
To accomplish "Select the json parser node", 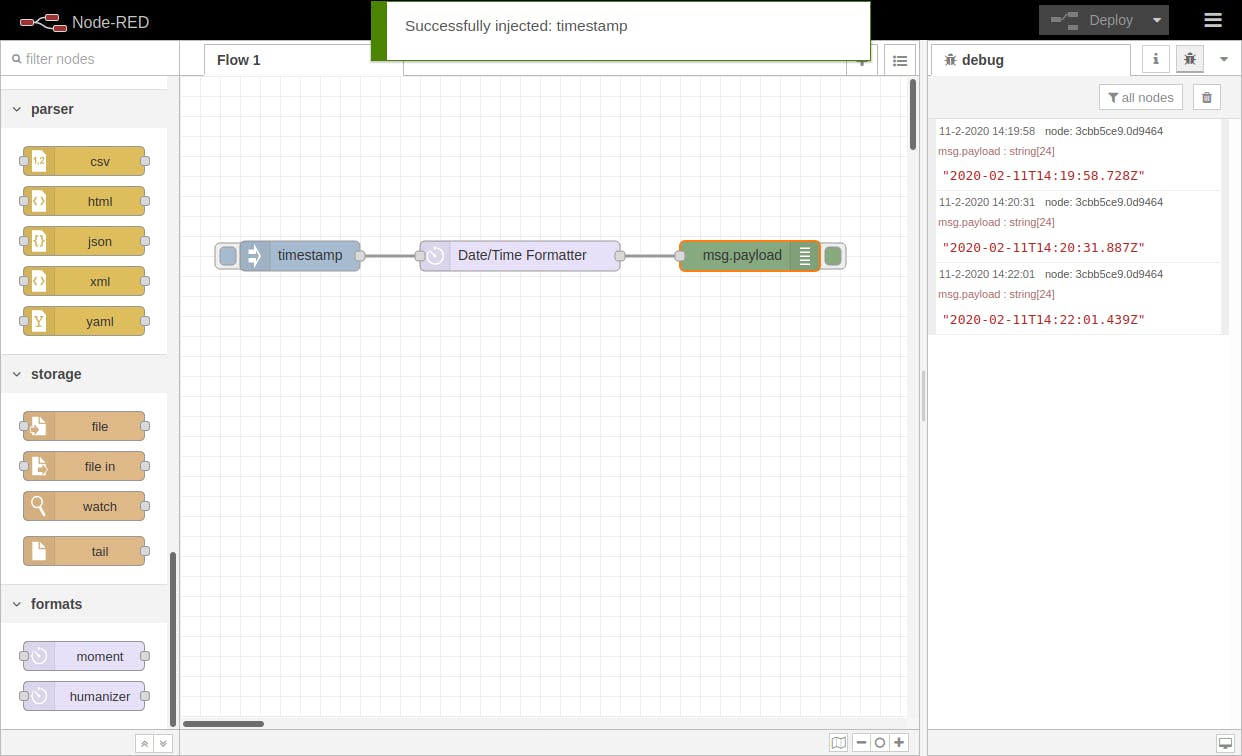I will [84, 241].
